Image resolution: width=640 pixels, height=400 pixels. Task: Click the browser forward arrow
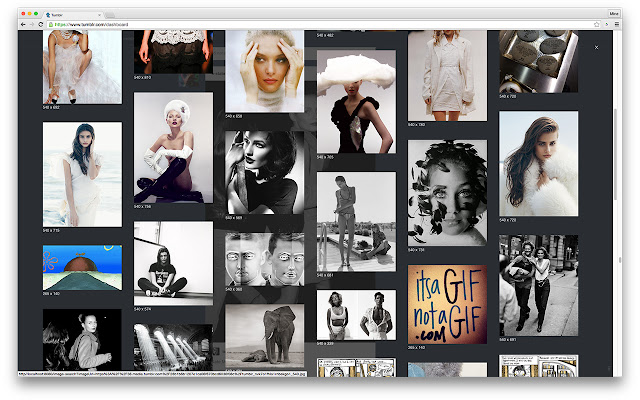[32, 24]
